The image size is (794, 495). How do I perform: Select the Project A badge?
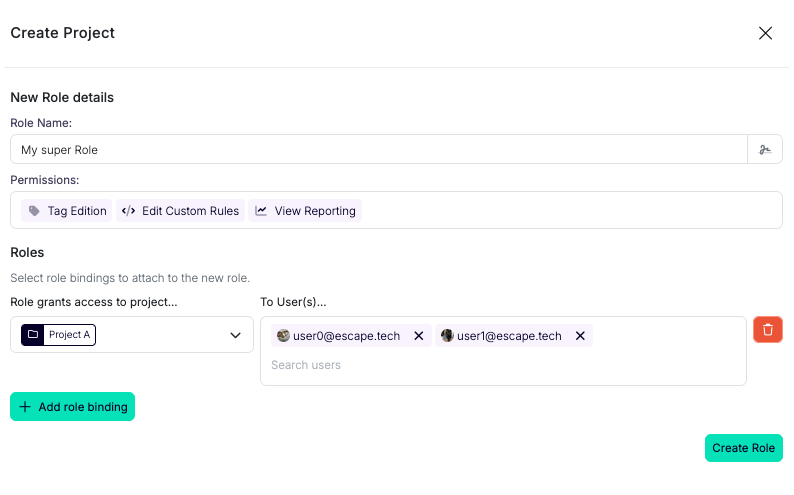point(59,335)
